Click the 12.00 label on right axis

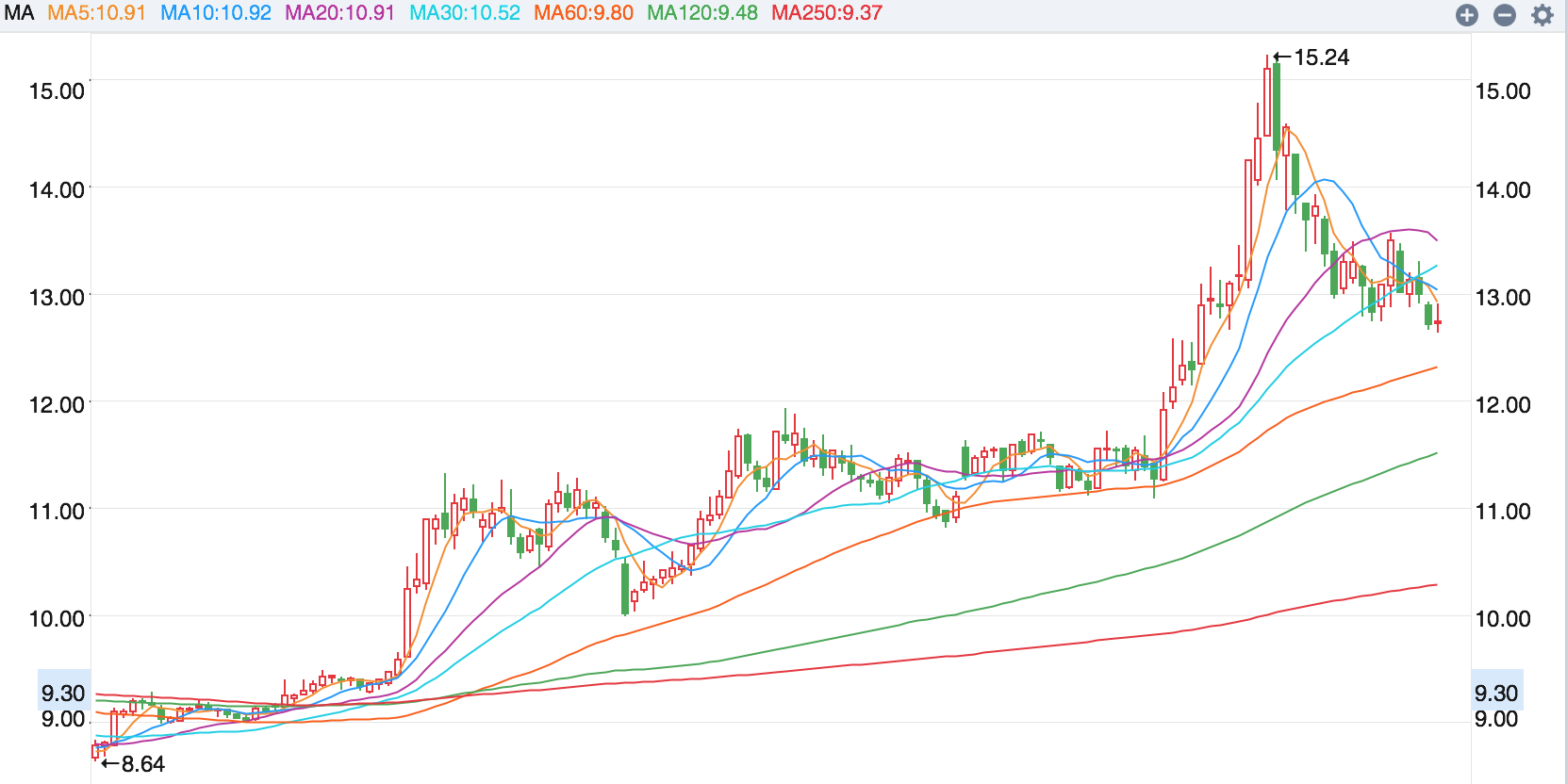1503,405
